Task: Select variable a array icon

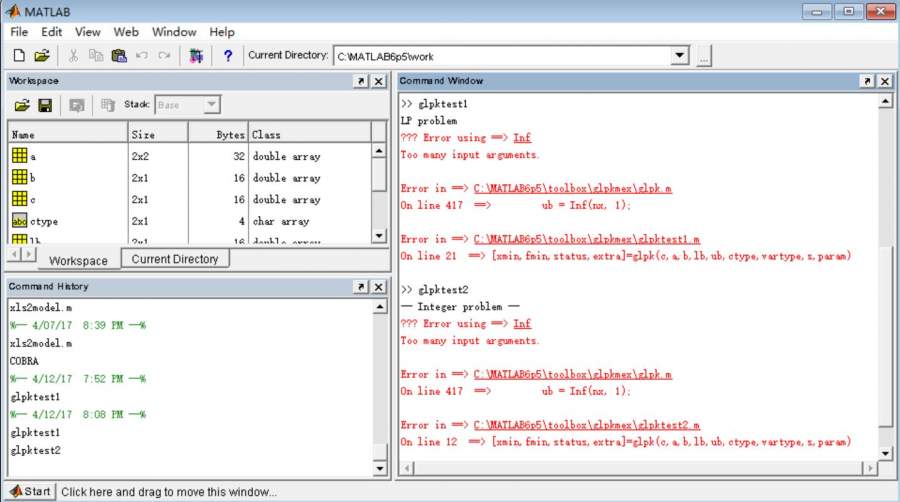Action: coord(20,155)
